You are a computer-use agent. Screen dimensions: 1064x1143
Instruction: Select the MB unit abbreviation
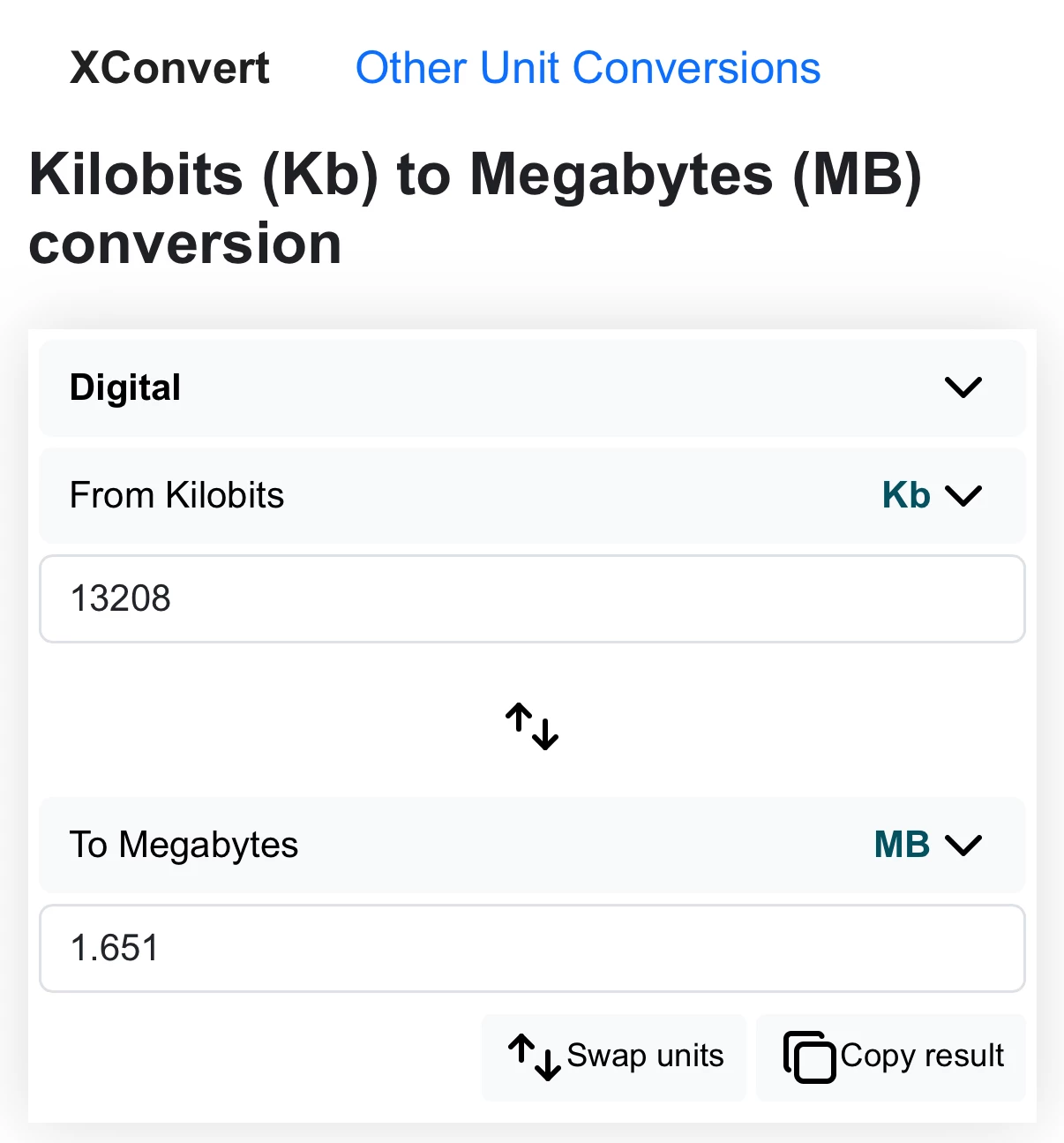click(902, 845)
